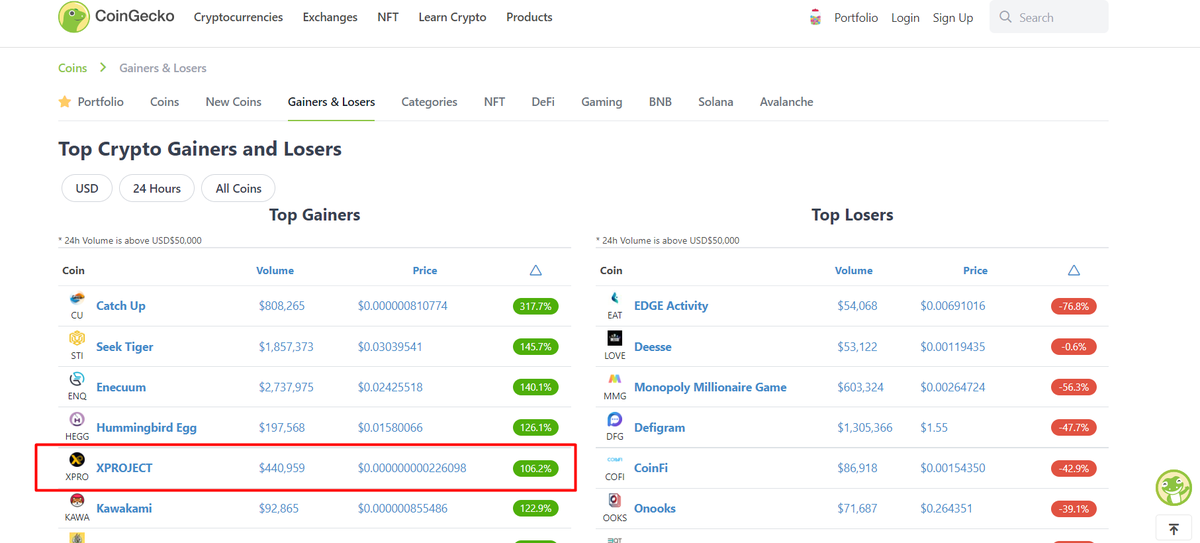This screenshot has width=1200, height=543.
Task: Open the 24 Hours timeframe dropdown
Action: click(157, 188)
